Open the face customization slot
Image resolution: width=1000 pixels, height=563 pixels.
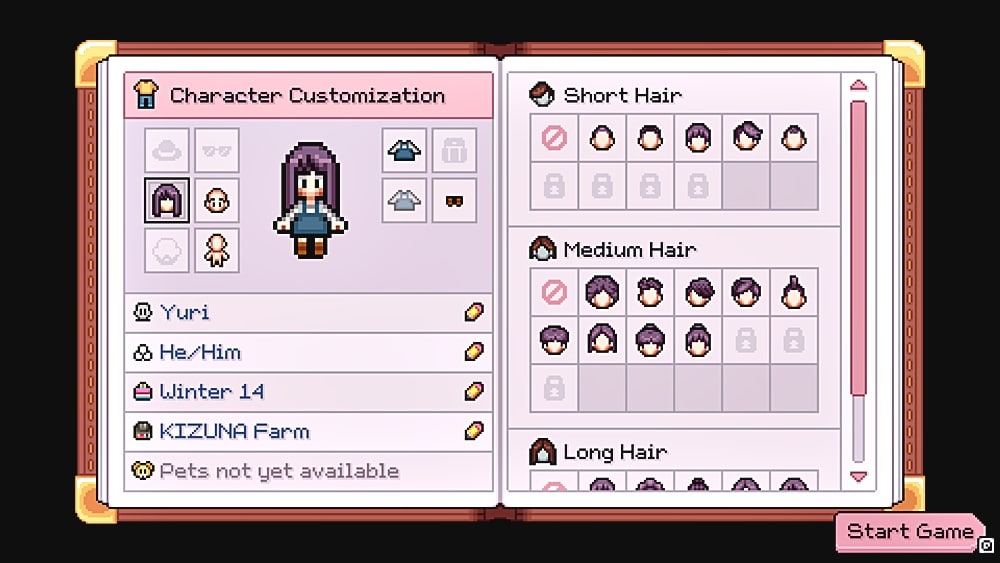click(217, 200)
